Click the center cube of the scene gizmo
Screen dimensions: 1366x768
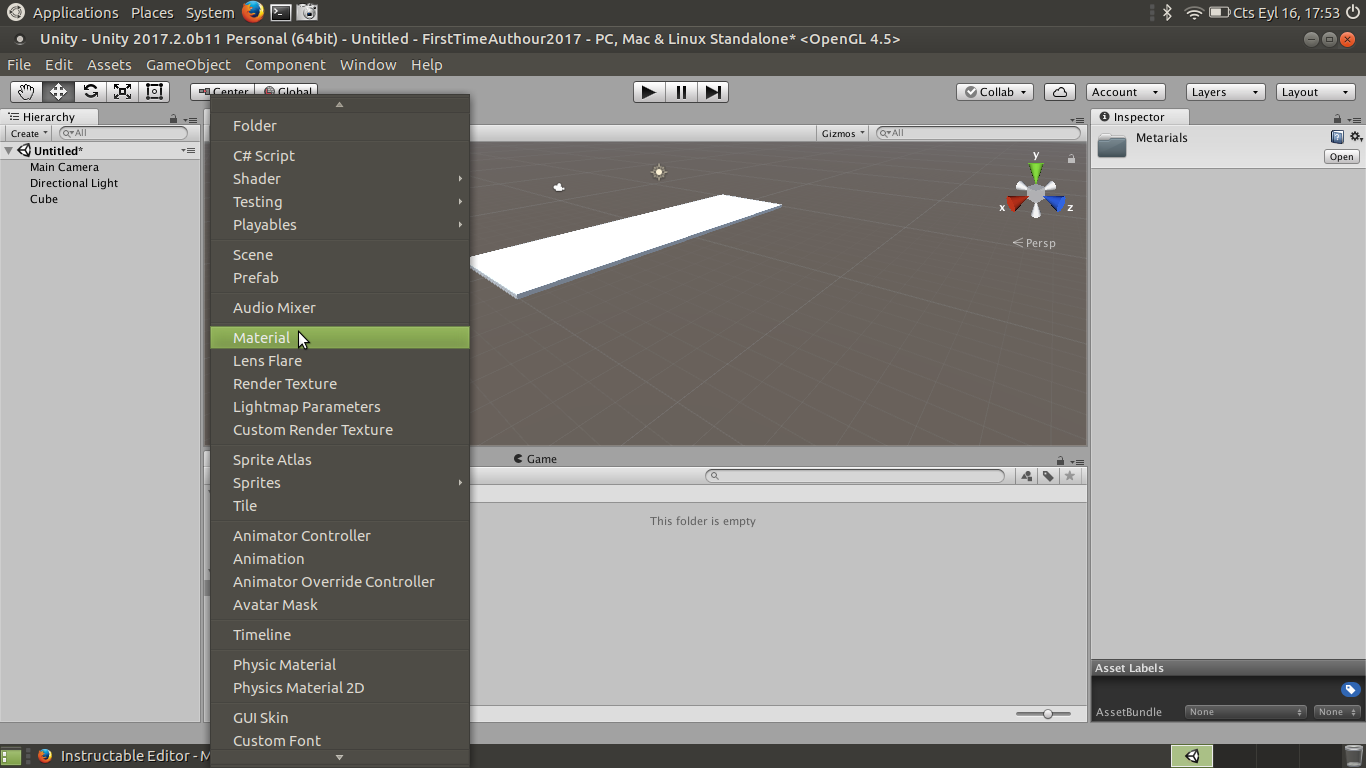[1036, 192]
